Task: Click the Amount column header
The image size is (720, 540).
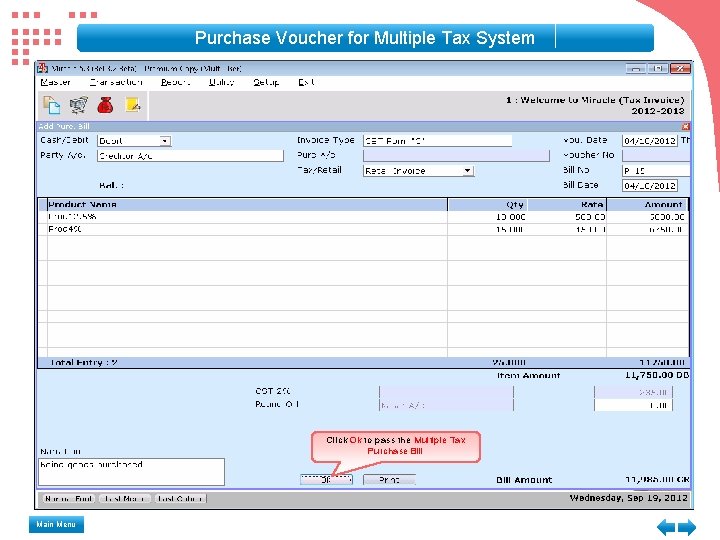Action: [647, 205]
